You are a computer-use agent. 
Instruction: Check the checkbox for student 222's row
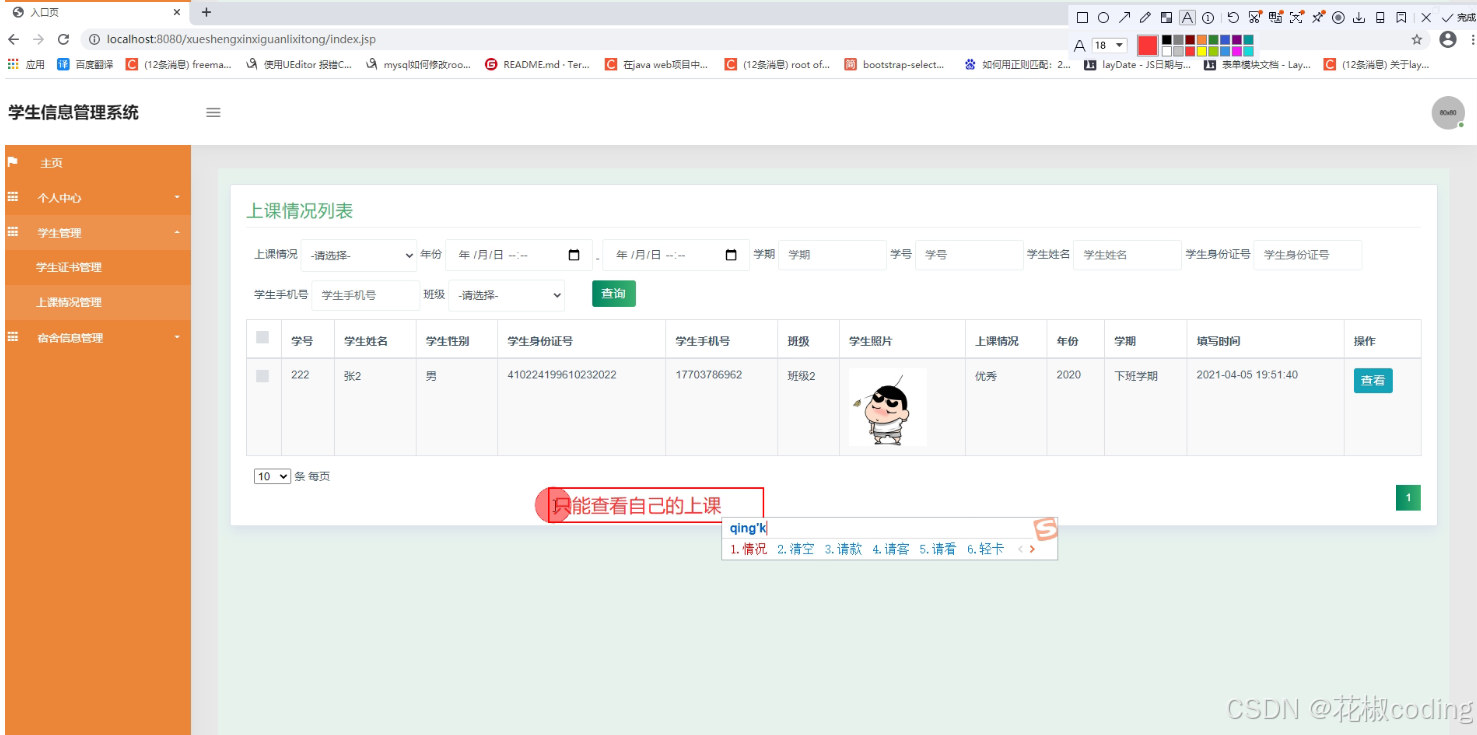click(x=263, y=375)
